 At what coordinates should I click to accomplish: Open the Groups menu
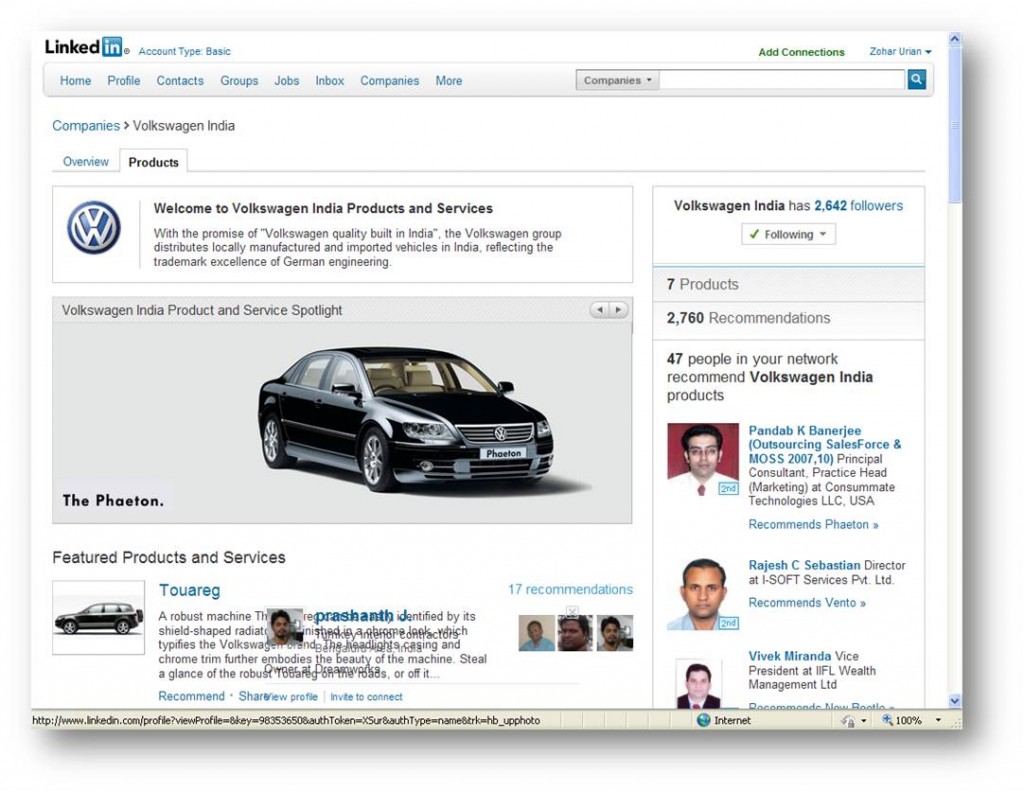coord(239,80)
